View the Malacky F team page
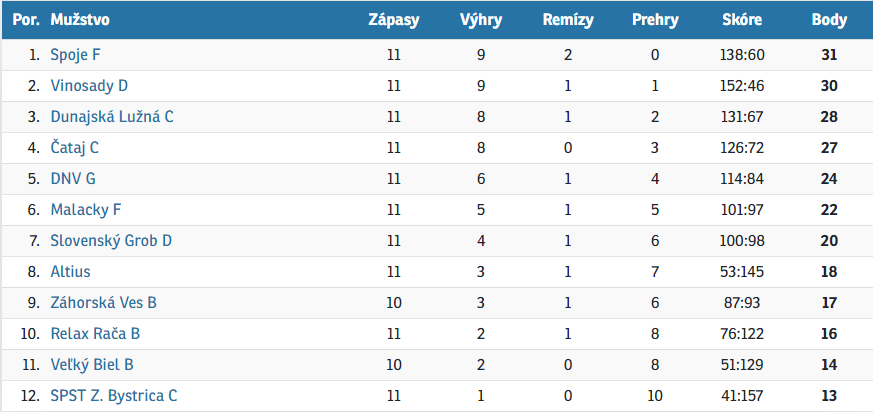 point(86,210)
